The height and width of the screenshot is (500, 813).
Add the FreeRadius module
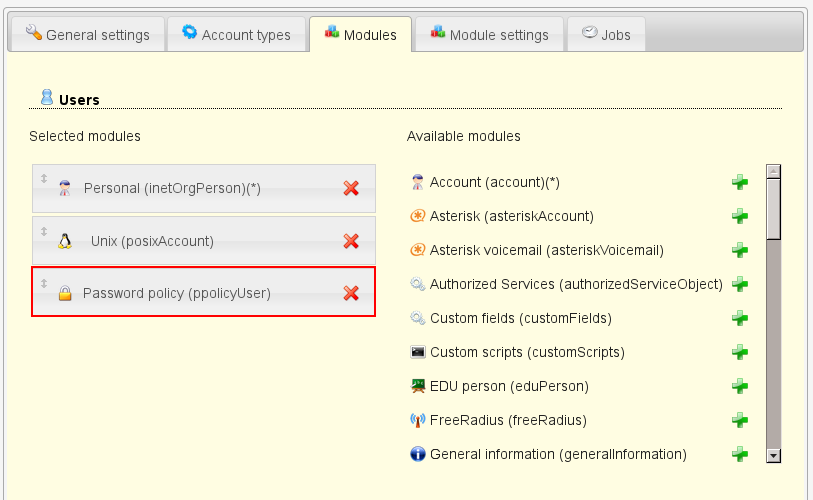click(x=740, y=420)
